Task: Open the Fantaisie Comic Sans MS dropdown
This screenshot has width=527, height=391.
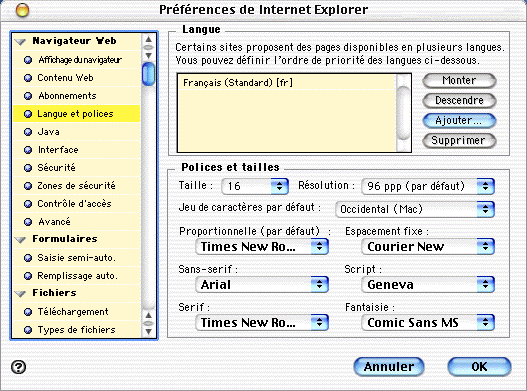Action: (428, 323)
